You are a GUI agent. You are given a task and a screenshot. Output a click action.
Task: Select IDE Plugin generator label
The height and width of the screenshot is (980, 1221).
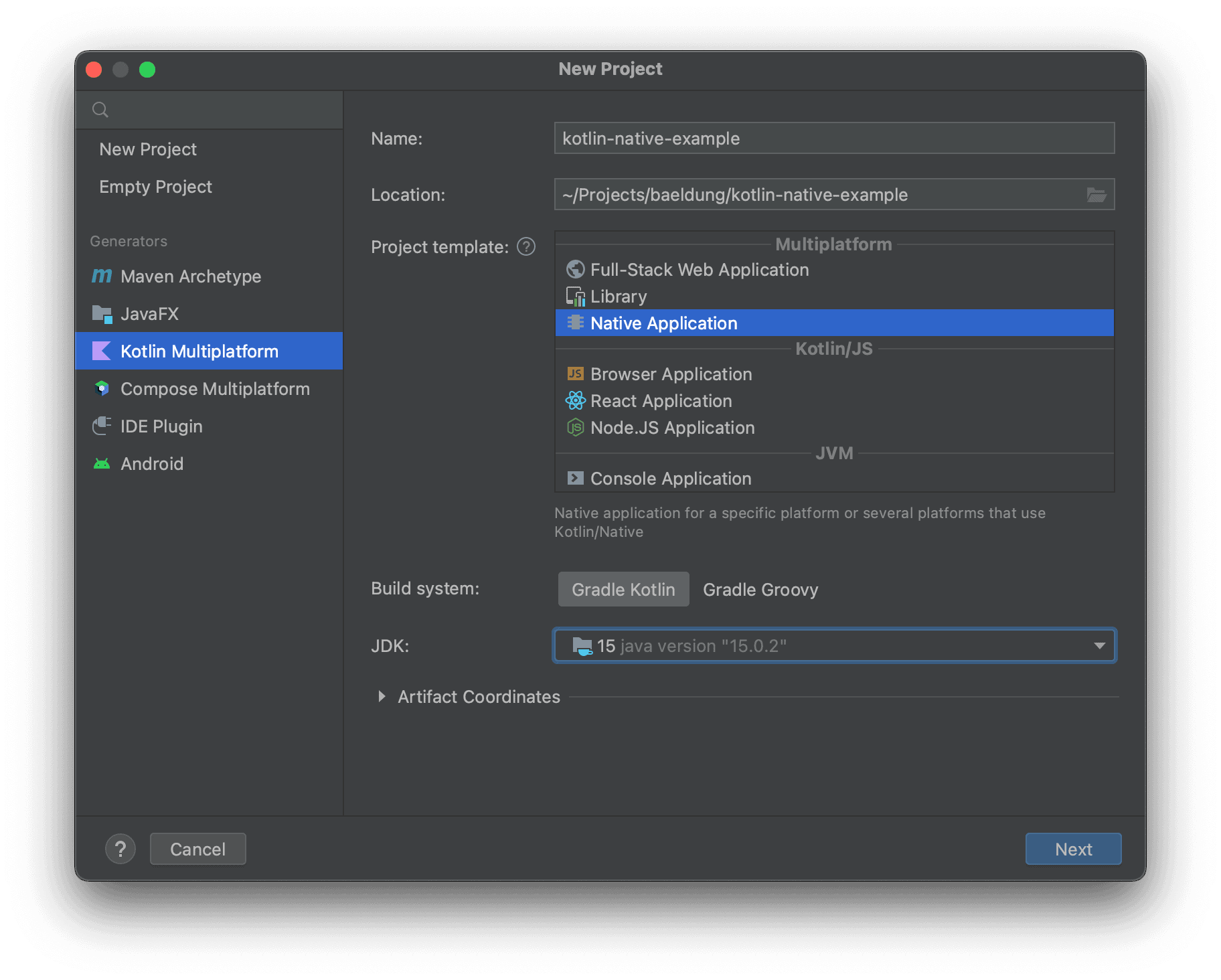161,426
